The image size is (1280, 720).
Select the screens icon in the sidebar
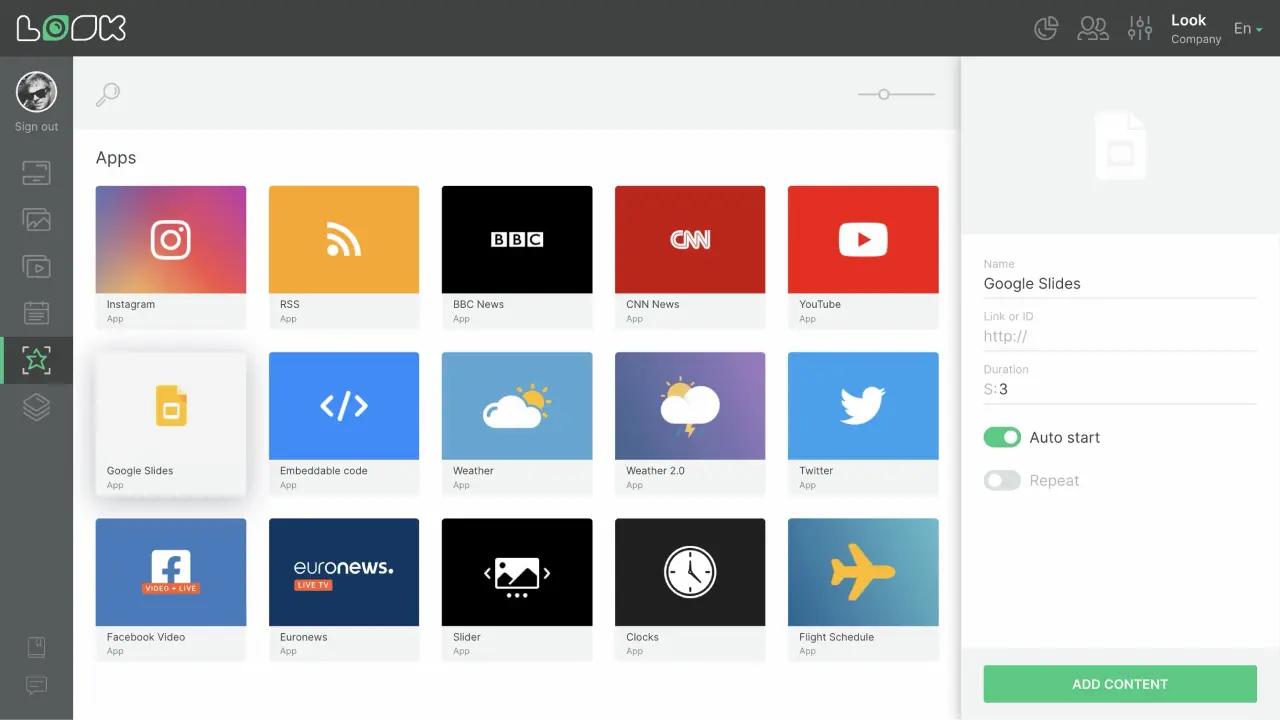36,172
